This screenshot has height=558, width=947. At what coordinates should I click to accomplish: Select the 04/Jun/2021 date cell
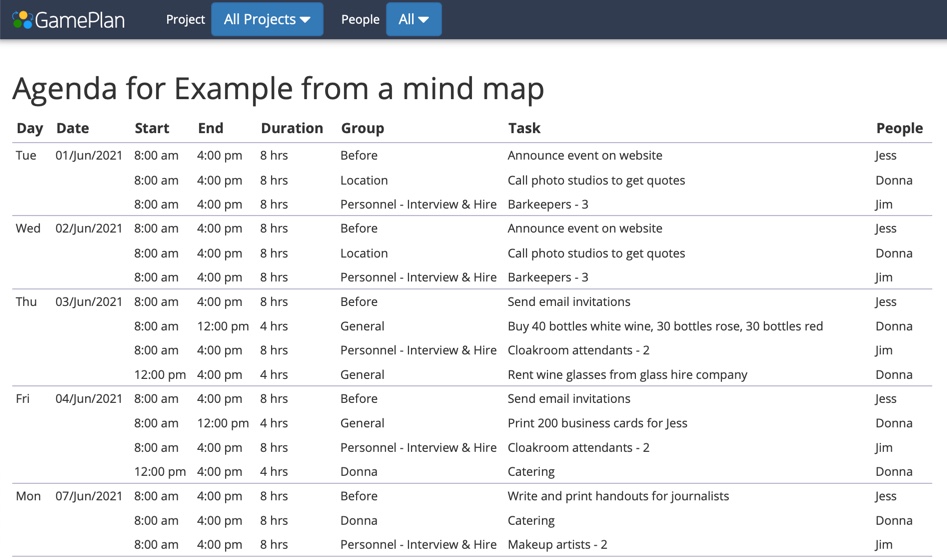[89, 399]
